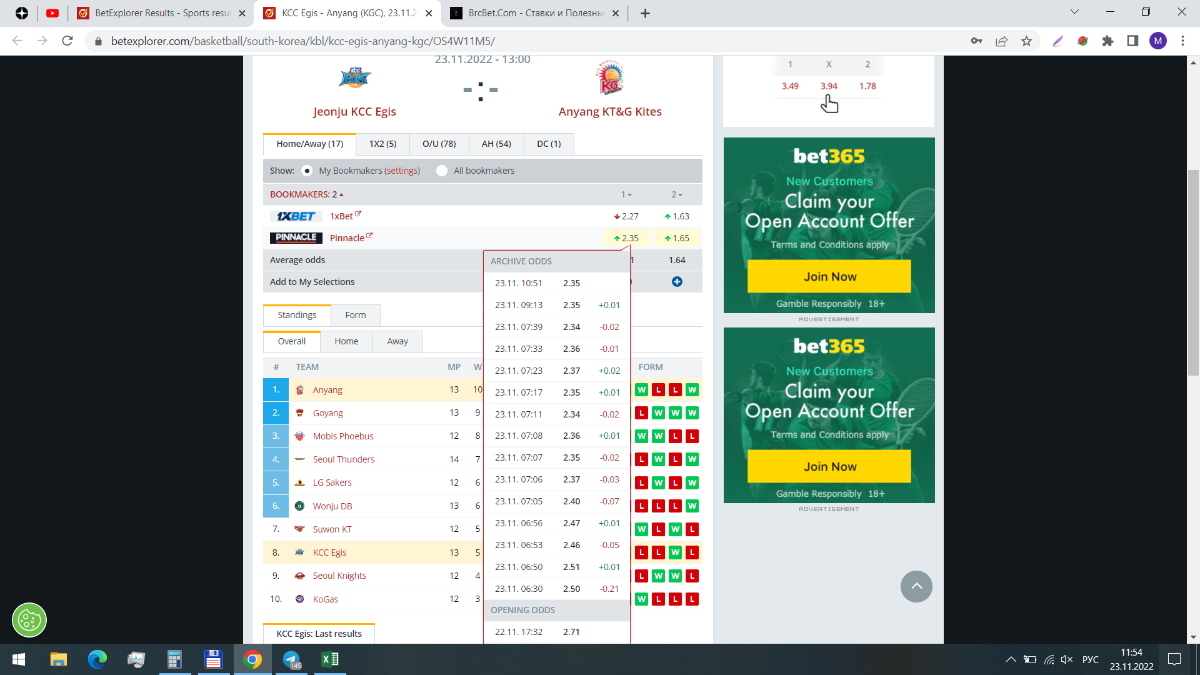Switch to the Away standings tab

point(397,341)
